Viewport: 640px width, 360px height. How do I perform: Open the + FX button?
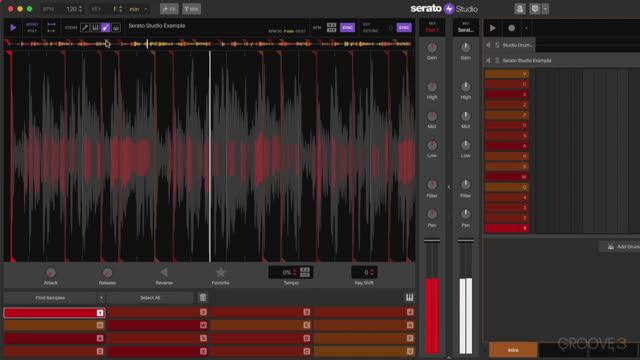click(169, 9)
